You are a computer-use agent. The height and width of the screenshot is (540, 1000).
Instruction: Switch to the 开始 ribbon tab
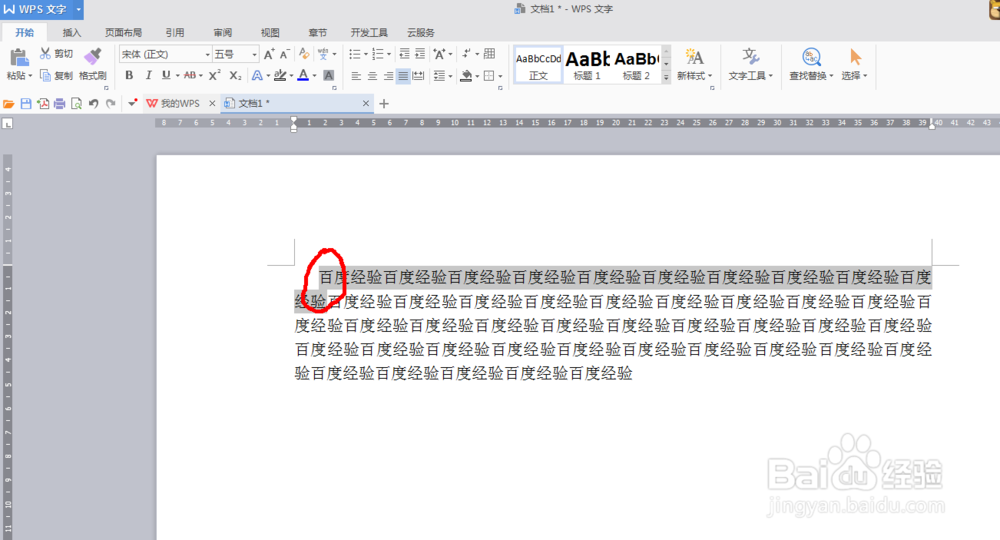pyautogui.click(x=25, y=33)
